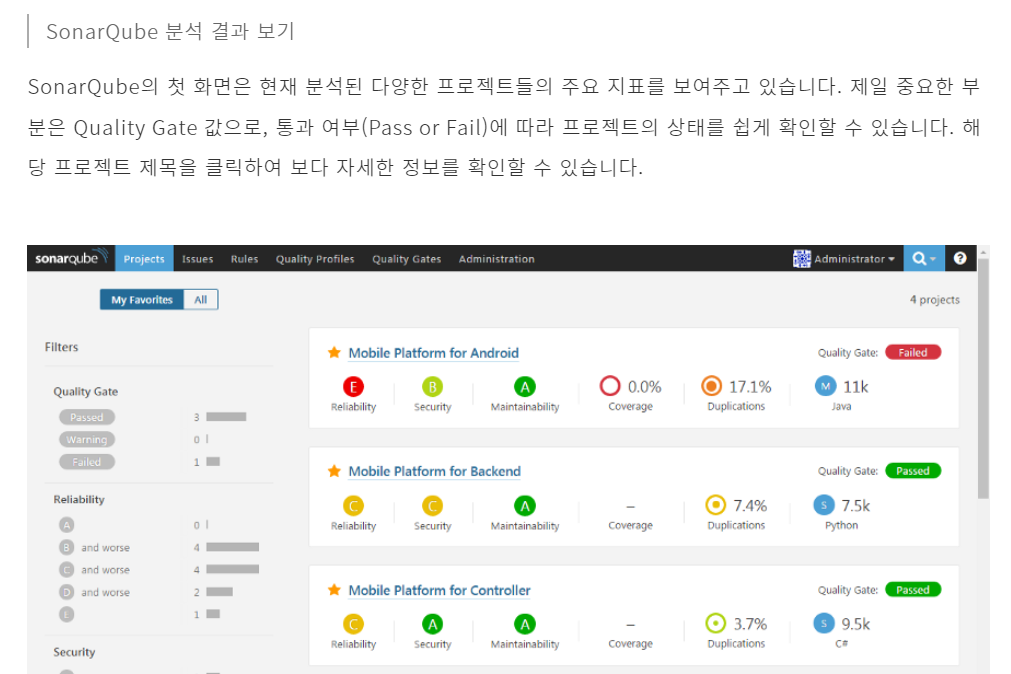Click Backend 7.4% duplications icon
This screenshot has height=674, width=1011.
(x=716, y=504)
